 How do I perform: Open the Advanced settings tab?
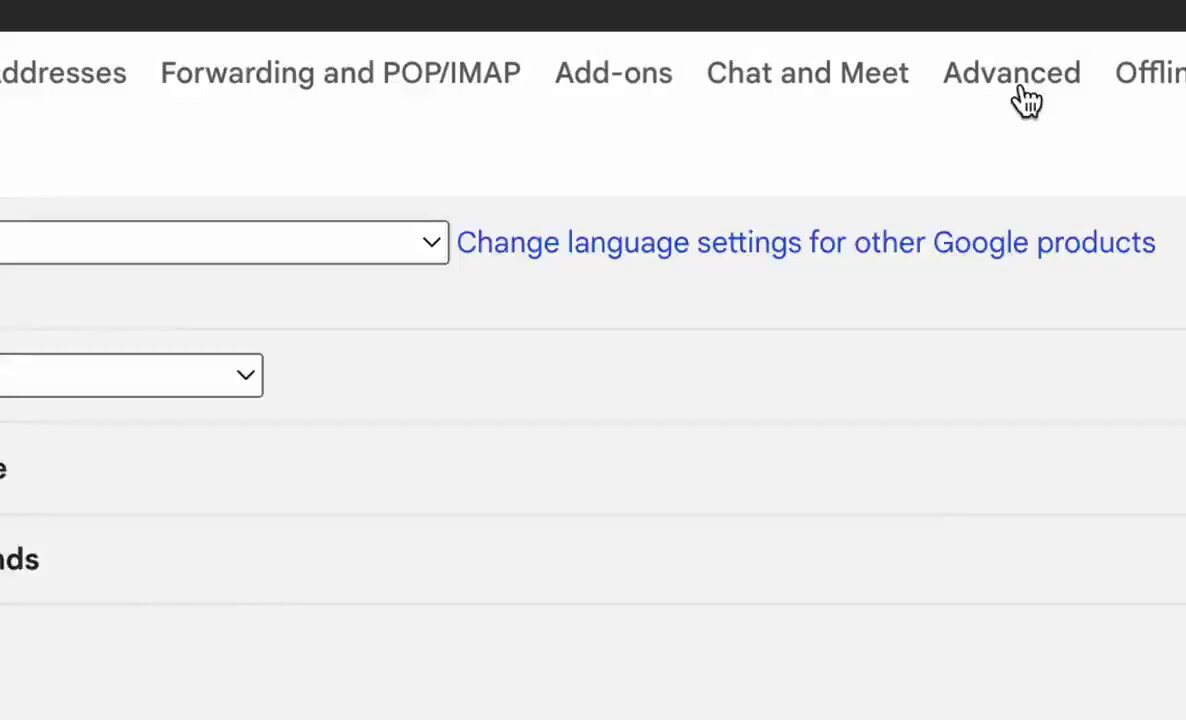[1011, 73]
